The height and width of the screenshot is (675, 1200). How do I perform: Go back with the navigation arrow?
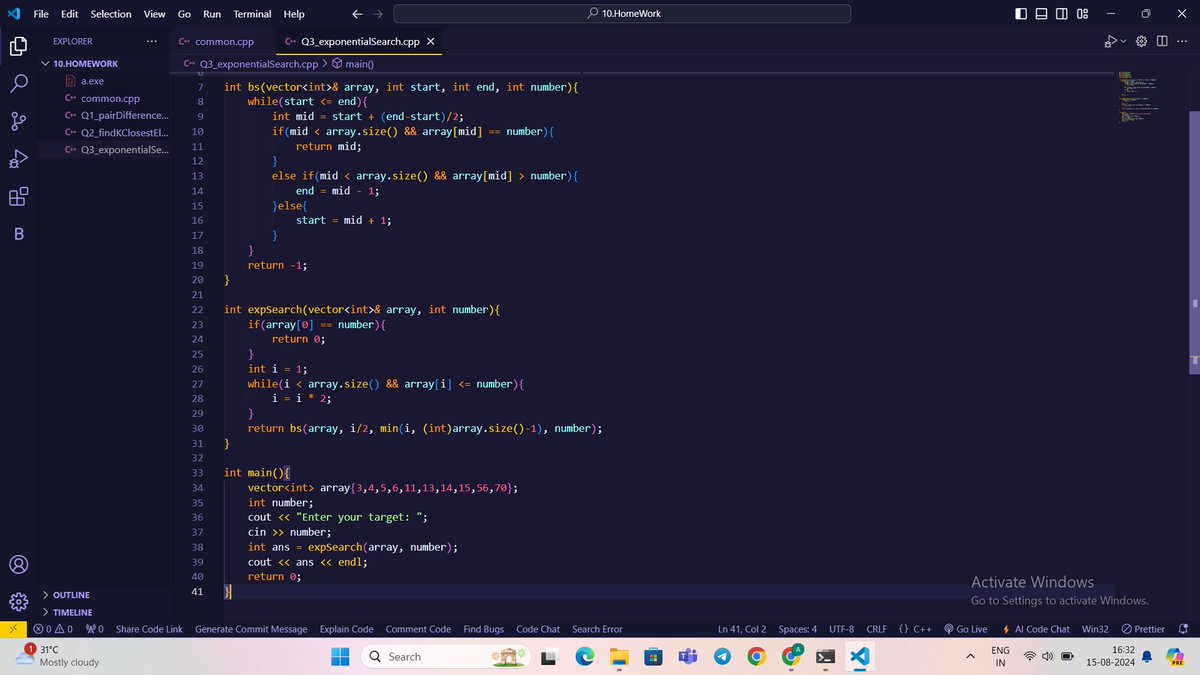click(x=358, y=14)
